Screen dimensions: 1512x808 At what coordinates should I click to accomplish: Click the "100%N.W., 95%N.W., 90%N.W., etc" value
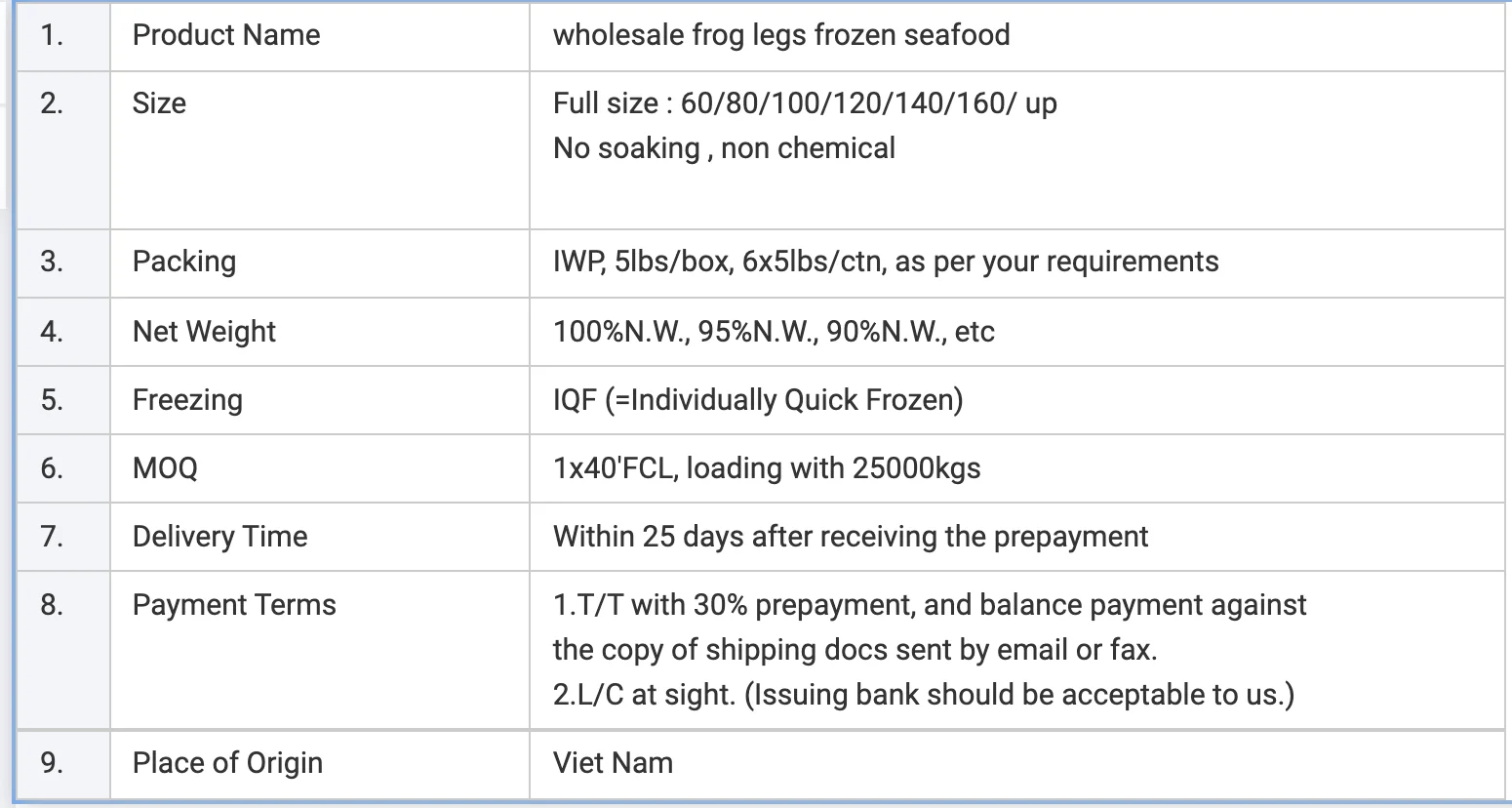(x=773, y=332)
